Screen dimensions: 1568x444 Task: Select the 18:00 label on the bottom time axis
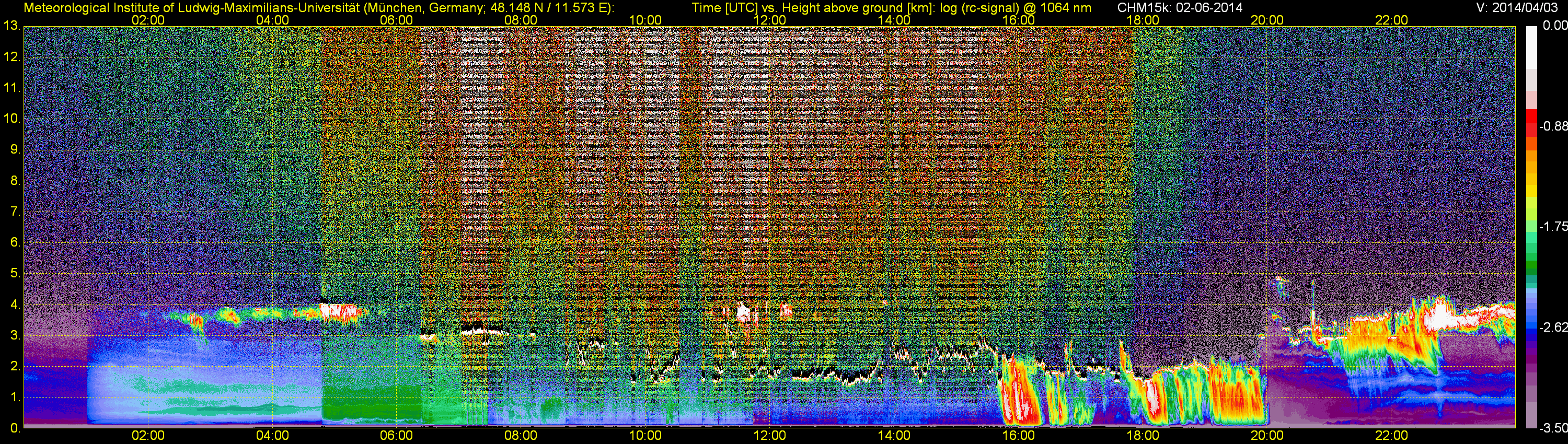(x=1143, y=436)
